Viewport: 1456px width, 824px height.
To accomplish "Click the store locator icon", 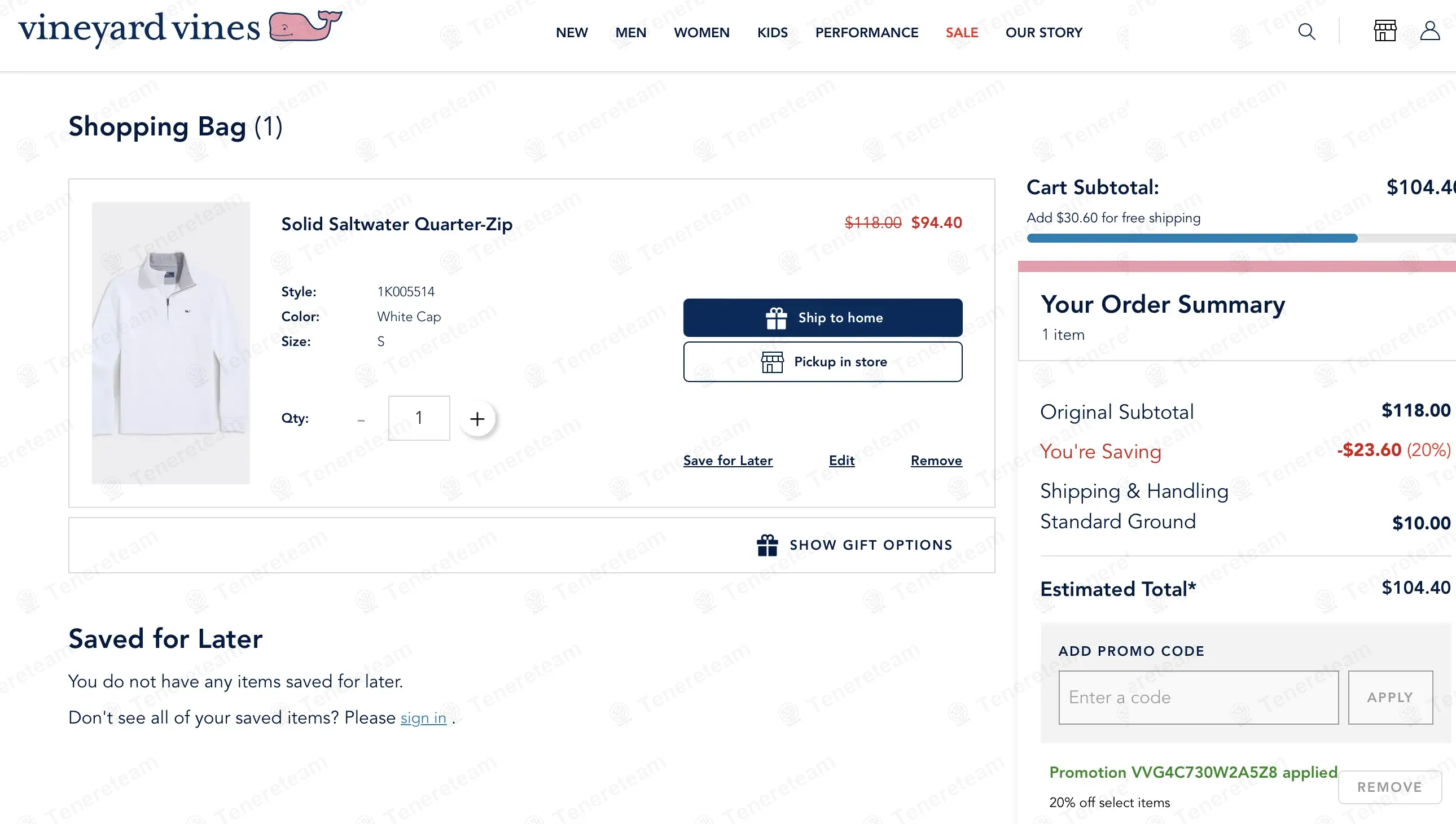I will pos(1385,31).
